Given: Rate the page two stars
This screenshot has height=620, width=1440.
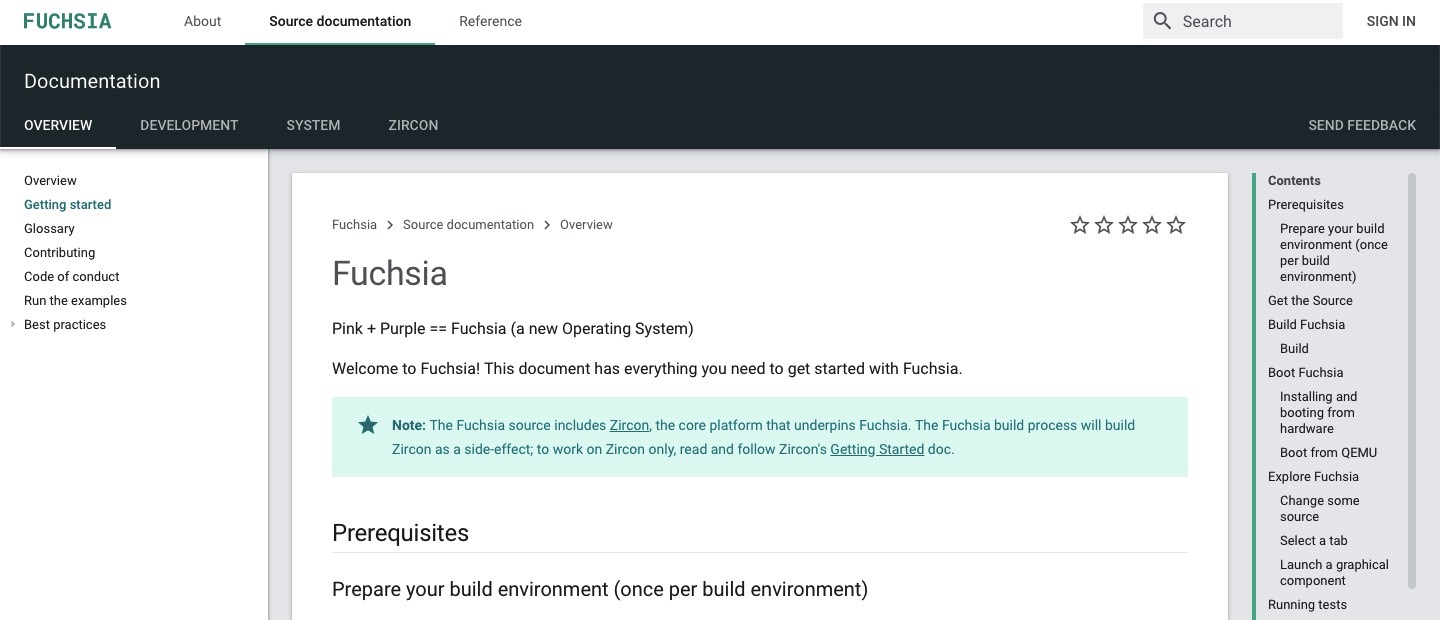Looking at the screenshot, I should point(1104,225).
